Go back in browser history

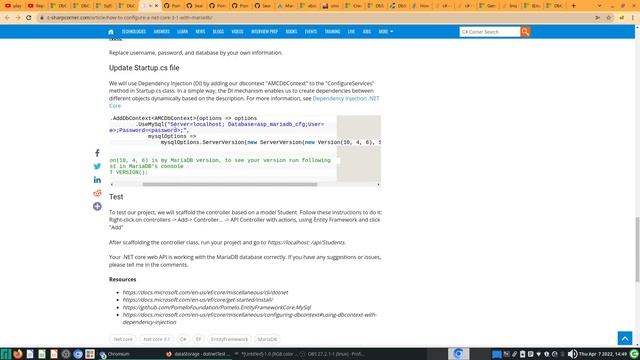click(7, 18)
